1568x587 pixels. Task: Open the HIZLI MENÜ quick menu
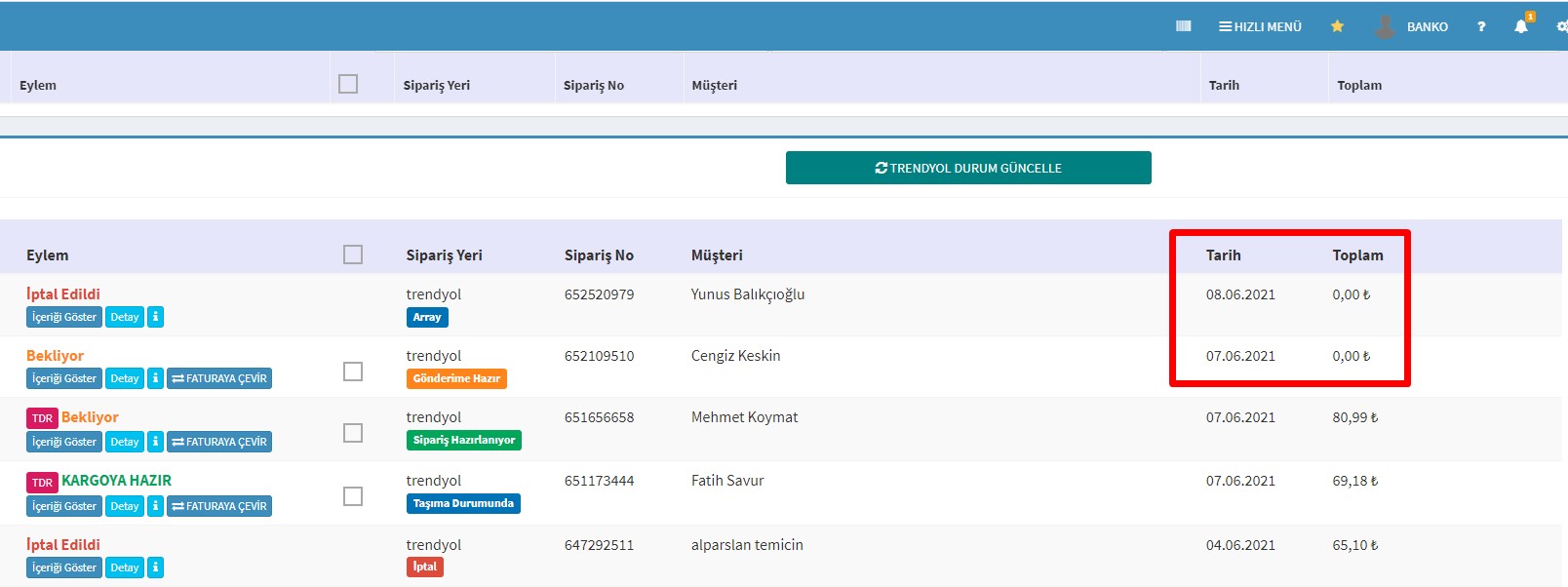(x=1260, y=26)
